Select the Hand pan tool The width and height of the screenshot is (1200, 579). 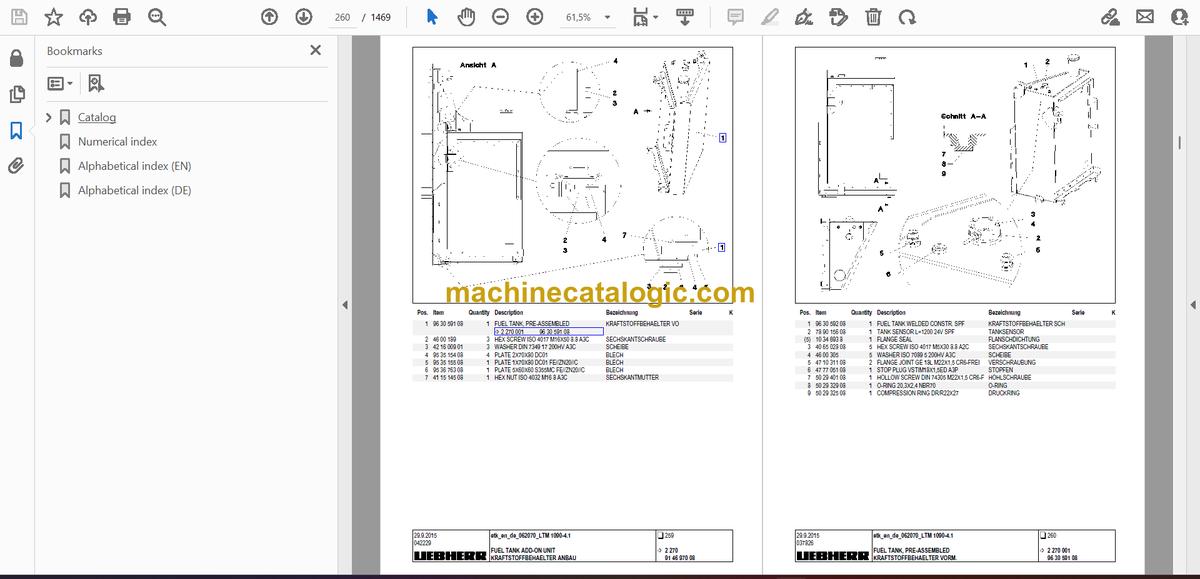click(x=466, y=17)
